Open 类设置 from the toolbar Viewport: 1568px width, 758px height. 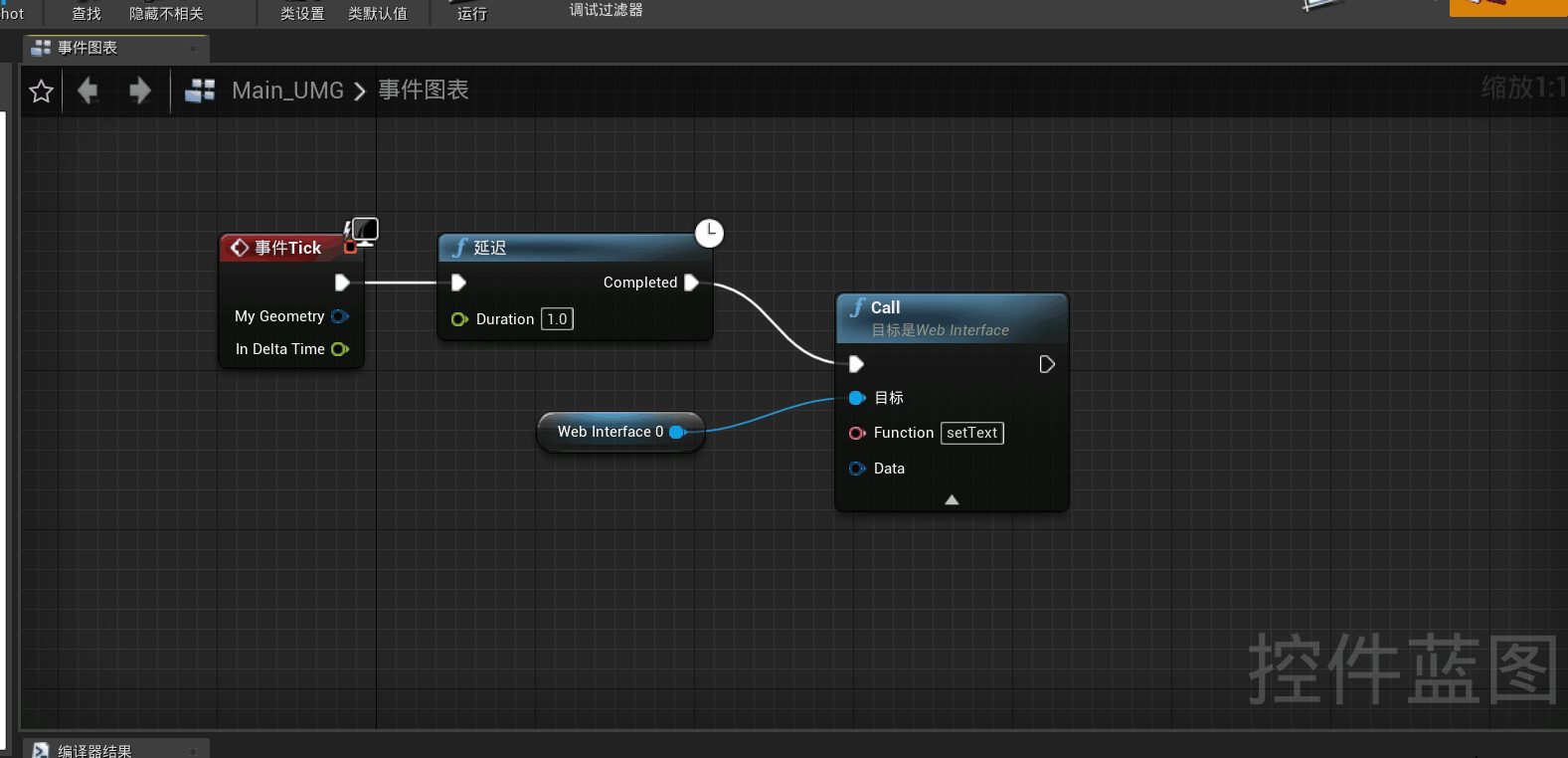coord(302,13)
